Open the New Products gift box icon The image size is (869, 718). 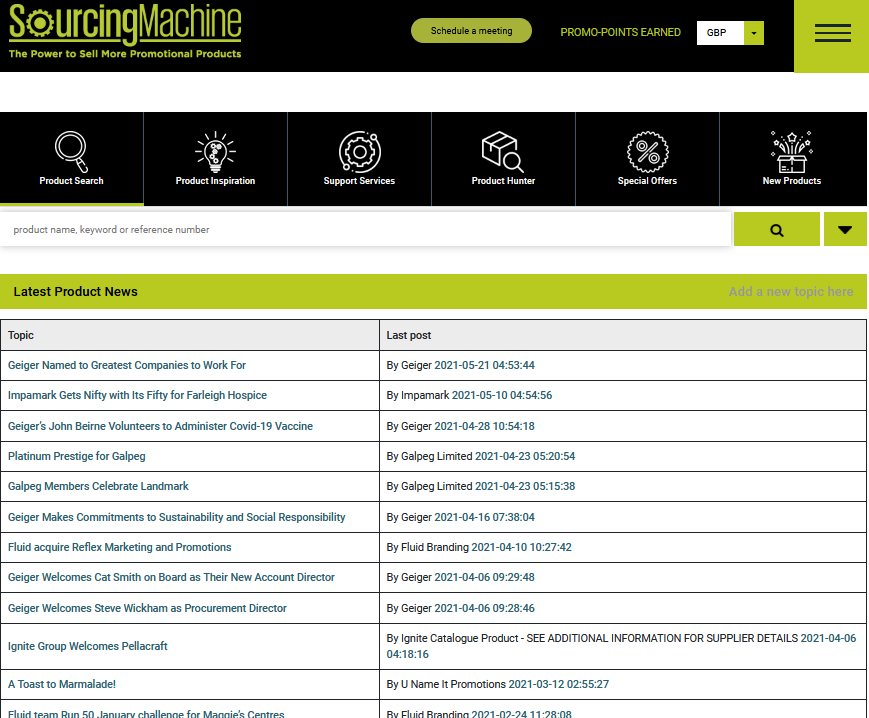coord(791,152)
